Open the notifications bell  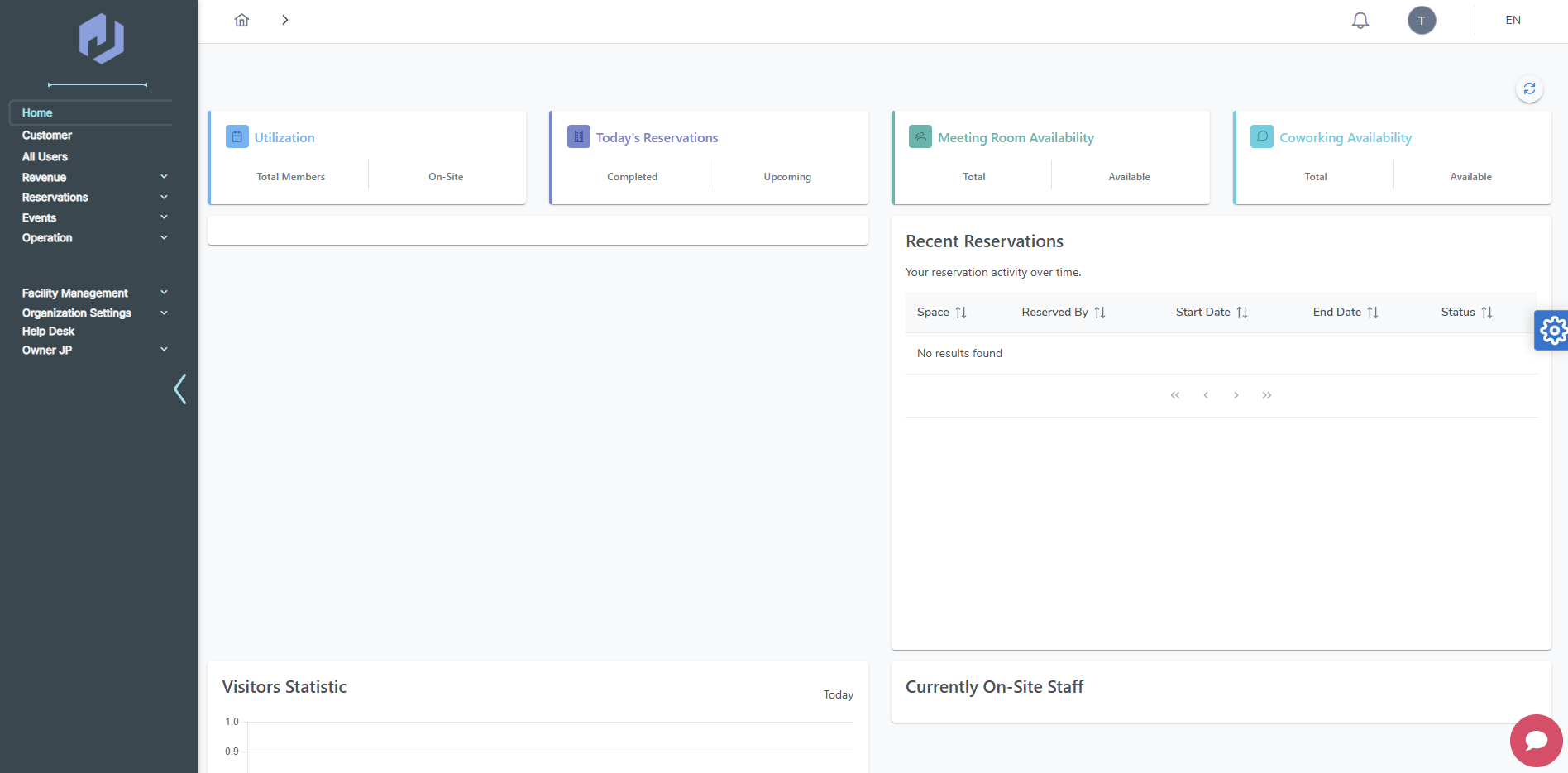tap(1360, 20)
